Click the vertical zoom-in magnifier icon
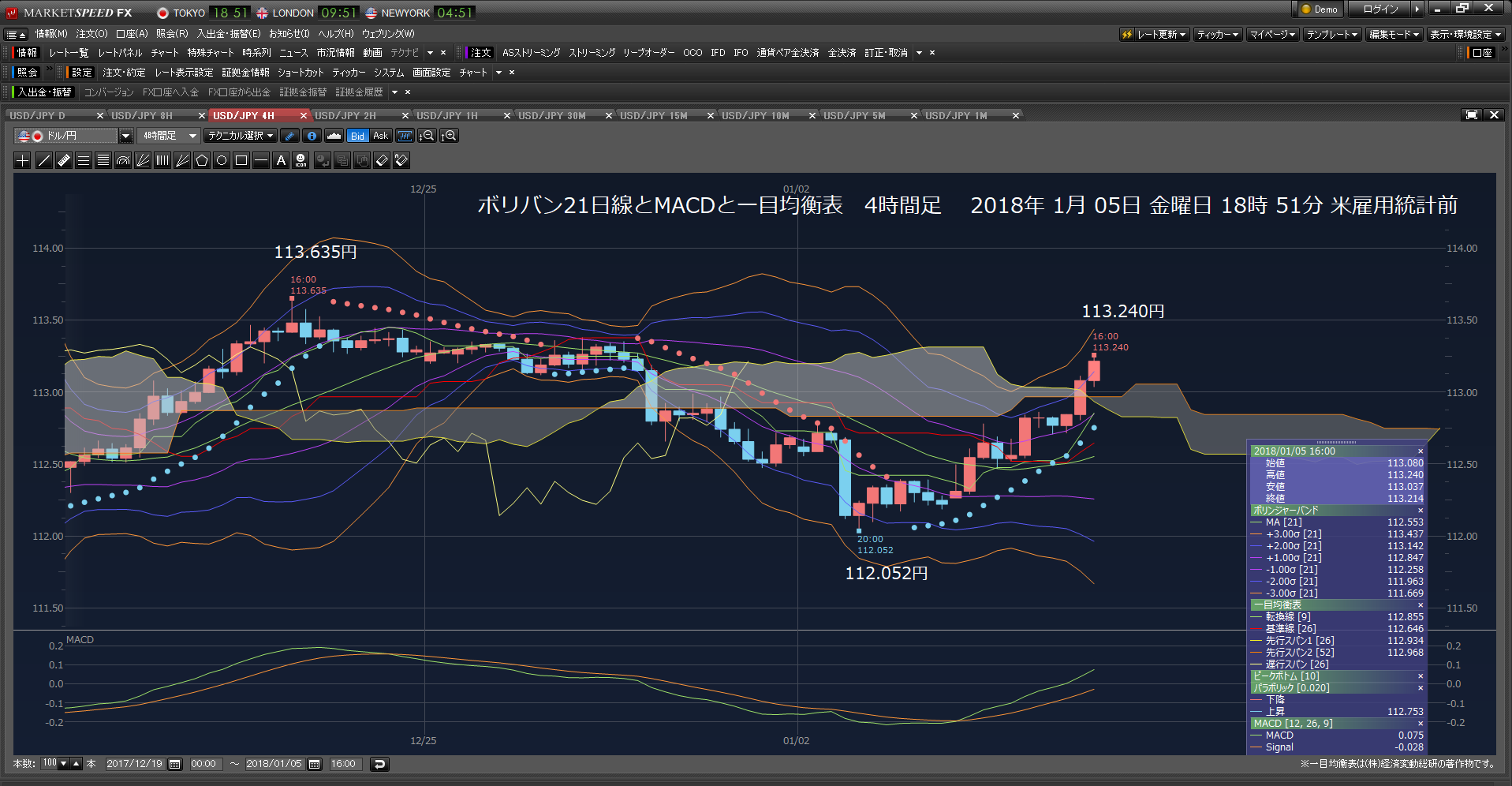The image size is (1512, 786). [449, 136]
